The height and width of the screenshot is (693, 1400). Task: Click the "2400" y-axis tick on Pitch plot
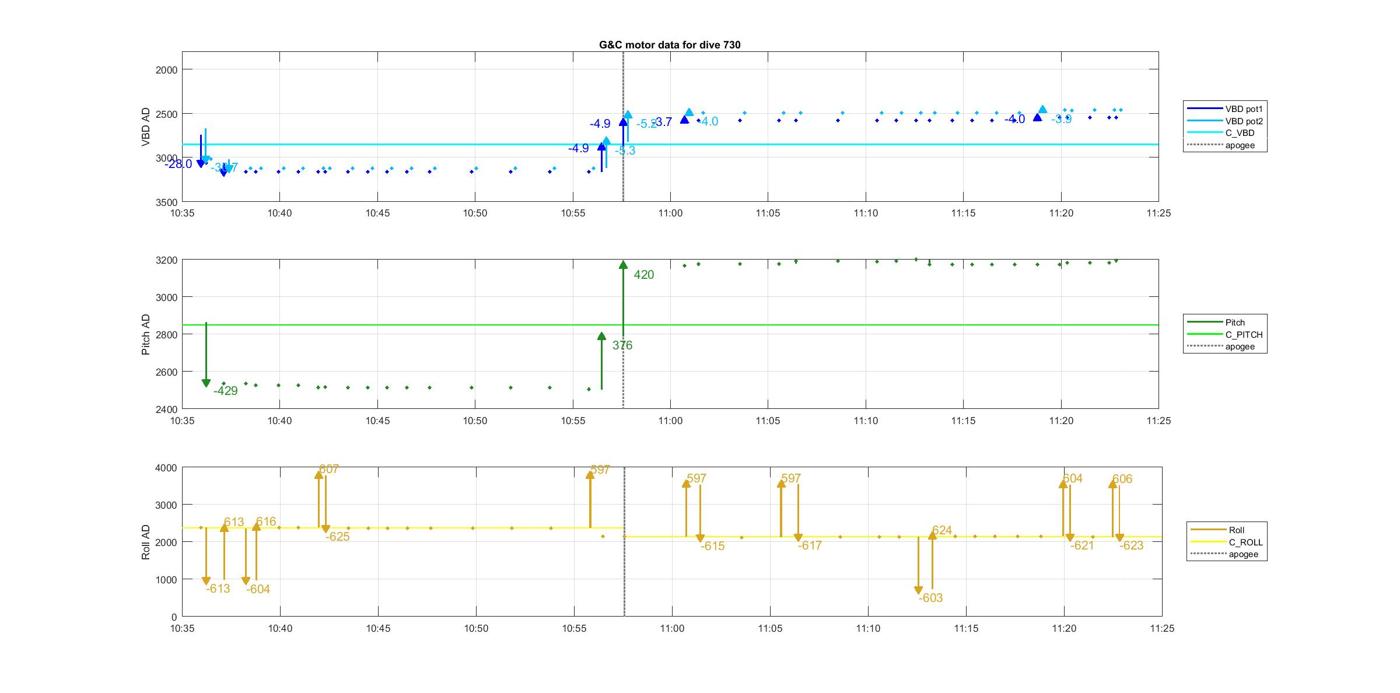click(166, 409)
